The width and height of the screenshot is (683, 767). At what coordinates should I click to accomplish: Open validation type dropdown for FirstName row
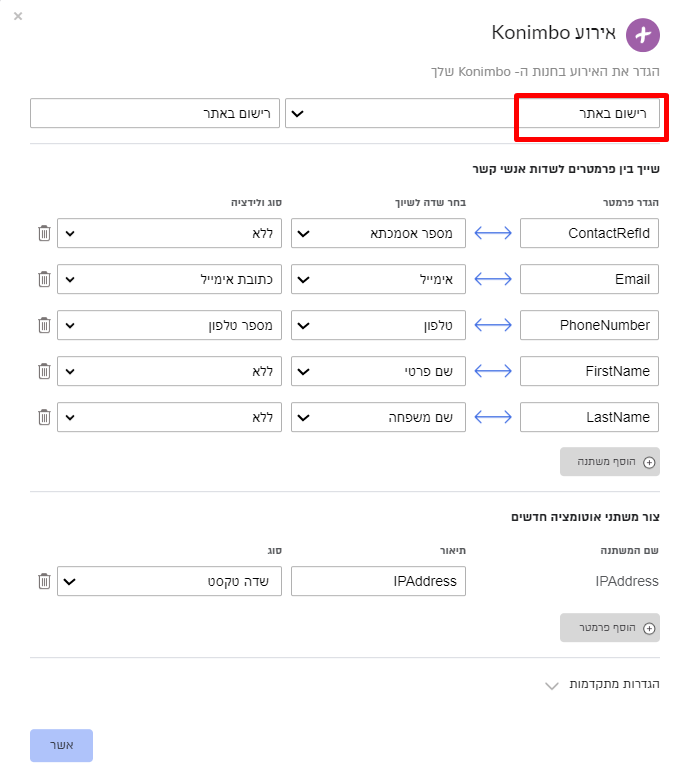pos(169,371)
